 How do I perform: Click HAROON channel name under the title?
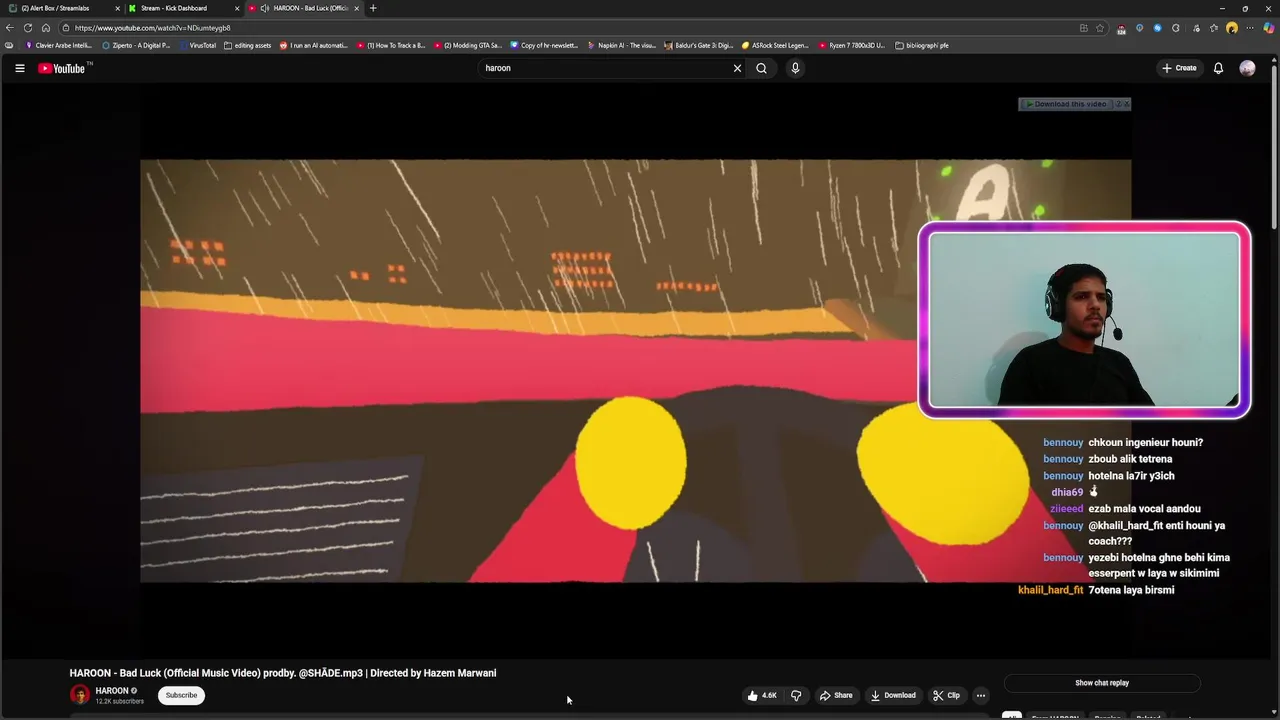[x=112, y=691]
